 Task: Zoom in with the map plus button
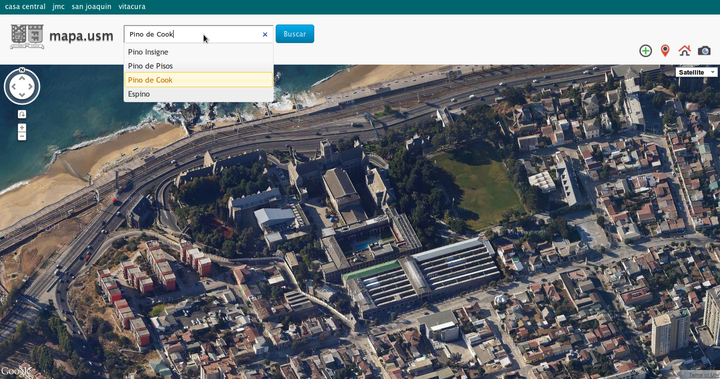coord(22,127)
